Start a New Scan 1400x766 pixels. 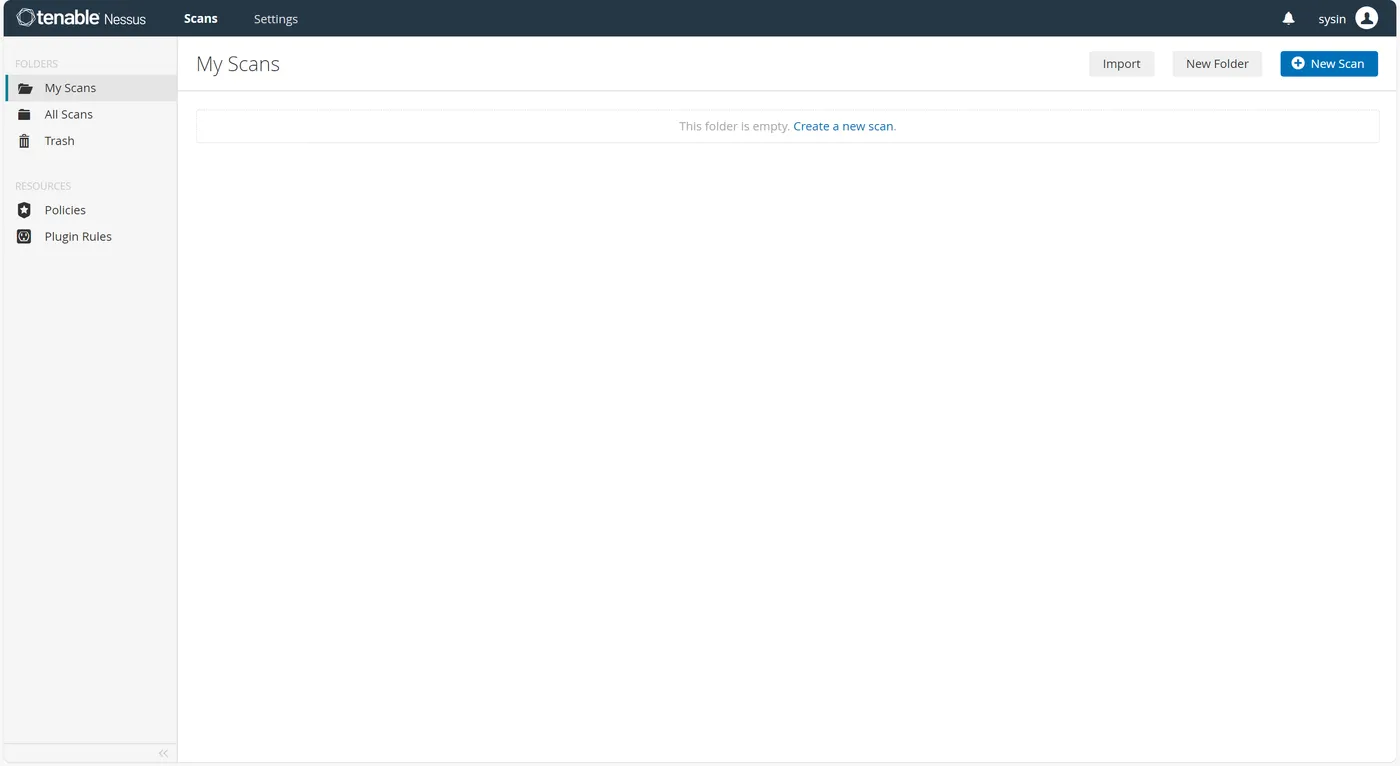(x=1329, y=64)
